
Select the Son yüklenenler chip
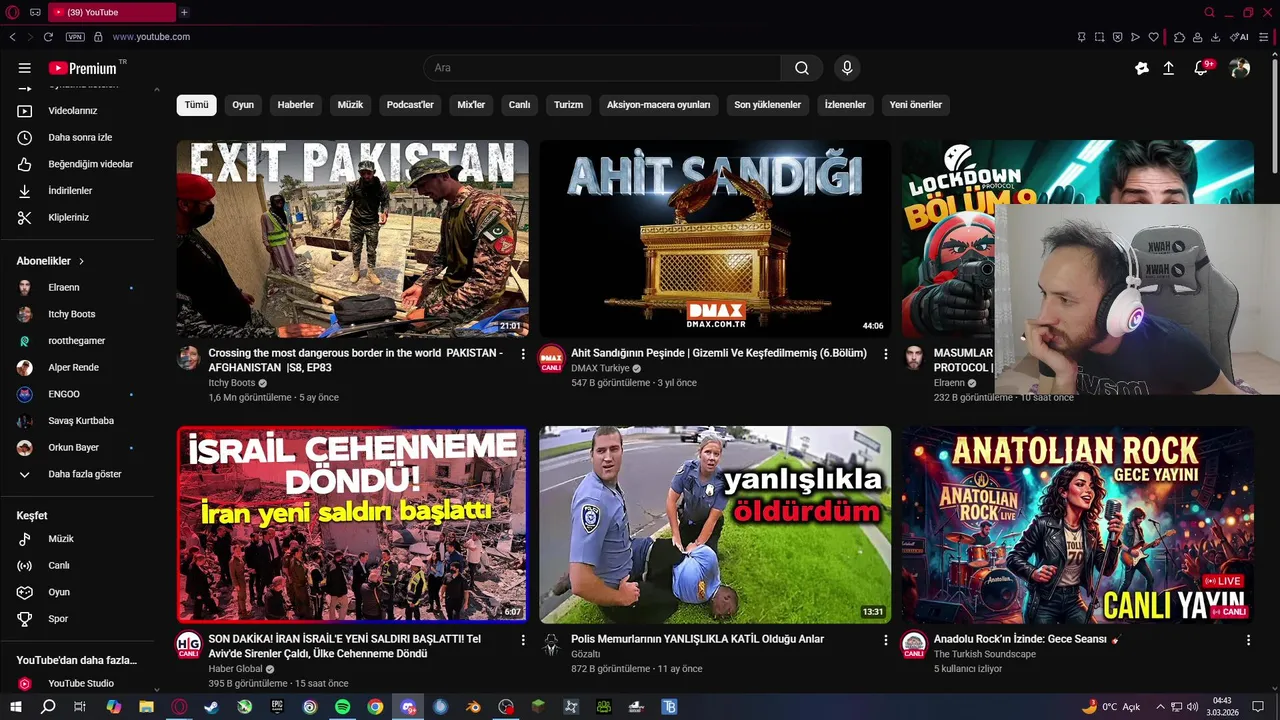(x=767, y=105)
